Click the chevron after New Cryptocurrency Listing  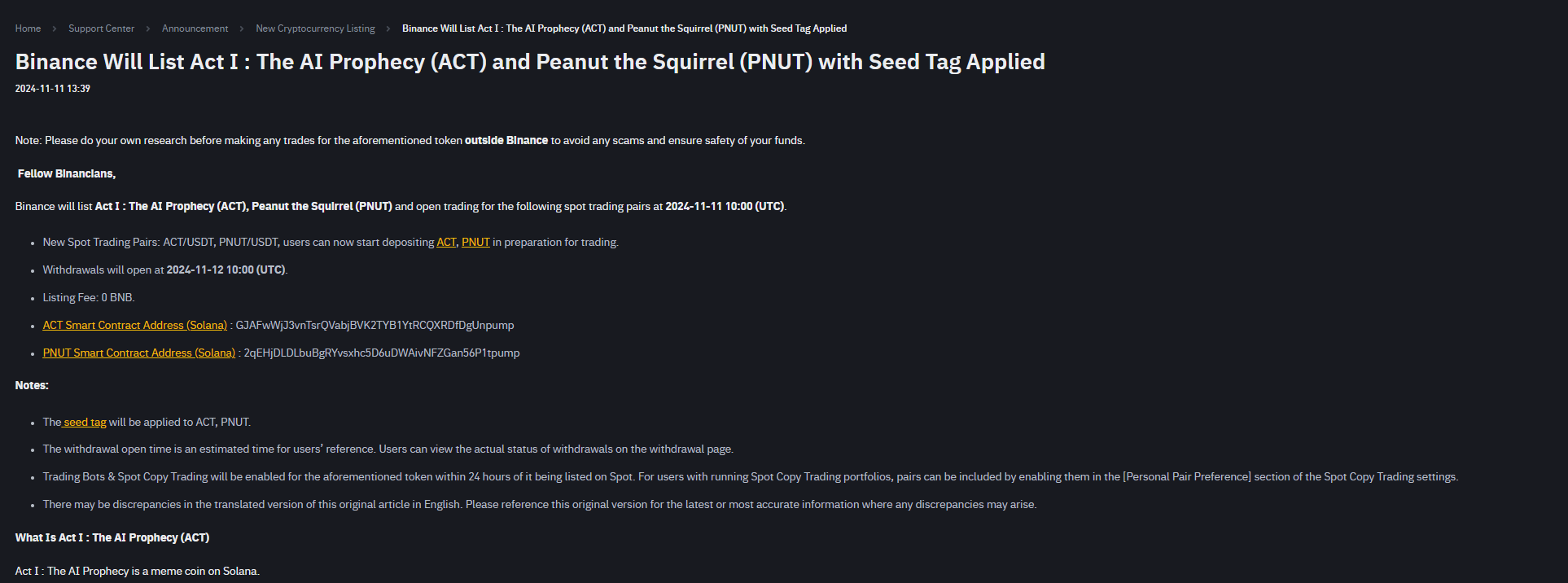coord(388,28)
